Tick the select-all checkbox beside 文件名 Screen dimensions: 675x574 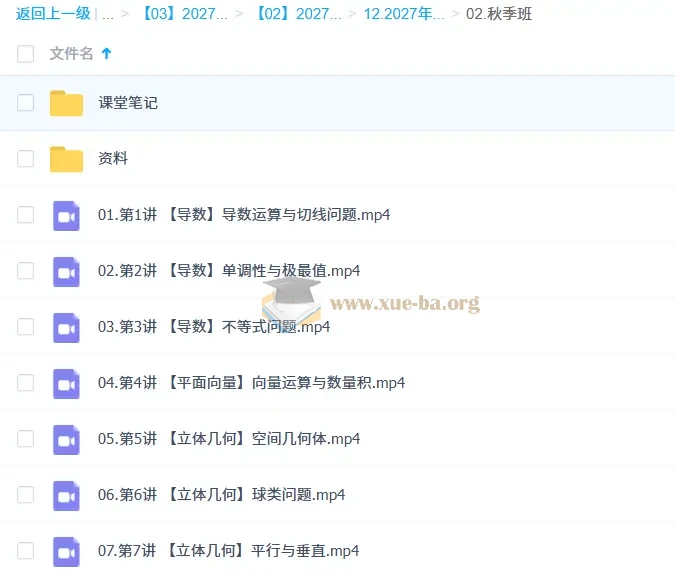(x=25, y=54)
